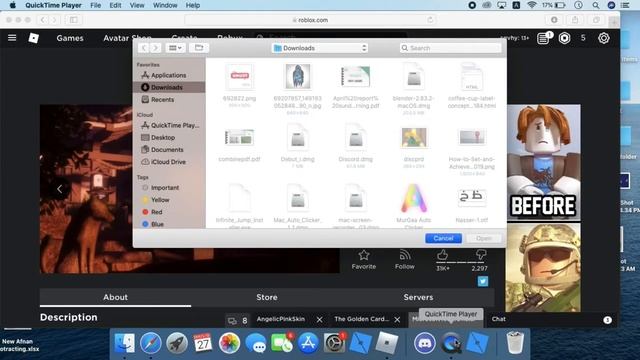Open Messages in the Dock
640x360 pixels.
tap(256, 343)
